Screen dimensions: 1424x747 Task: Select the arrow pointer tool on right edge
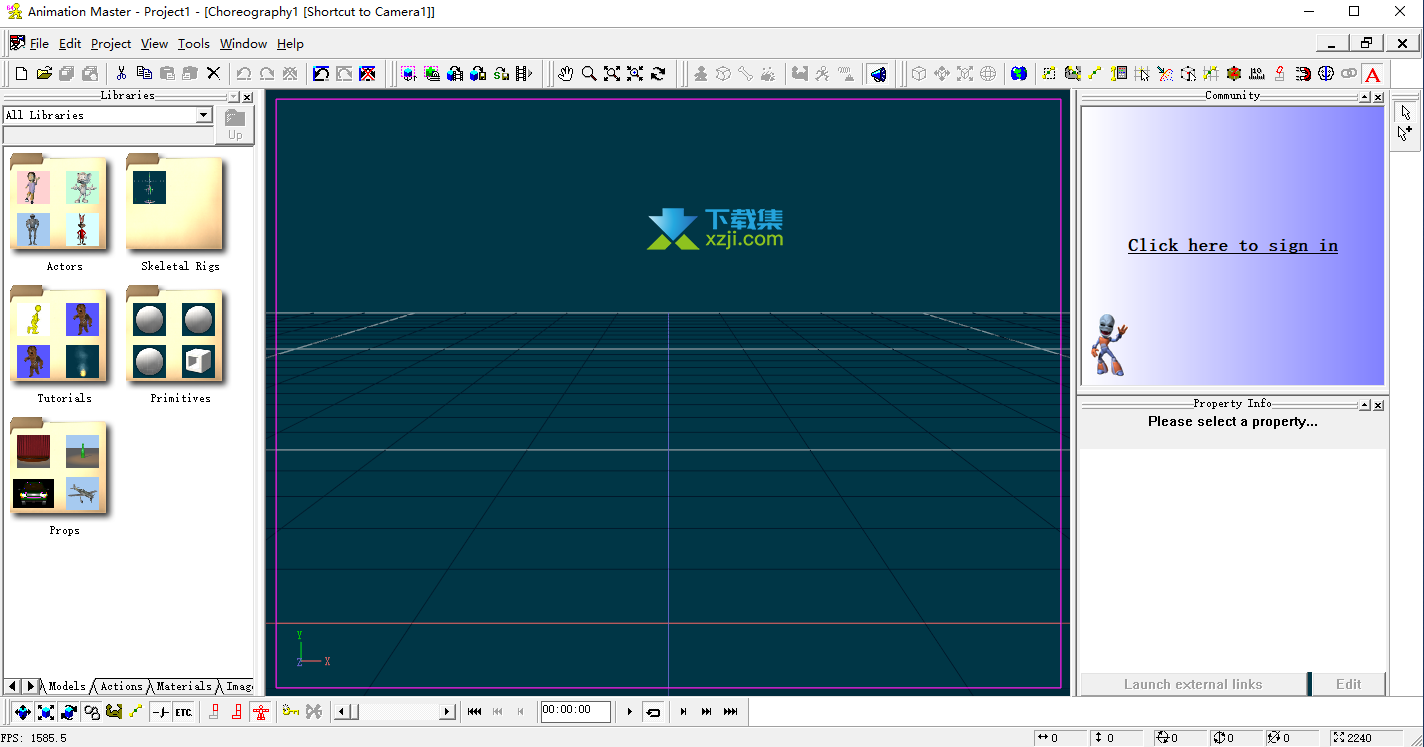[x=1406, y=112]
